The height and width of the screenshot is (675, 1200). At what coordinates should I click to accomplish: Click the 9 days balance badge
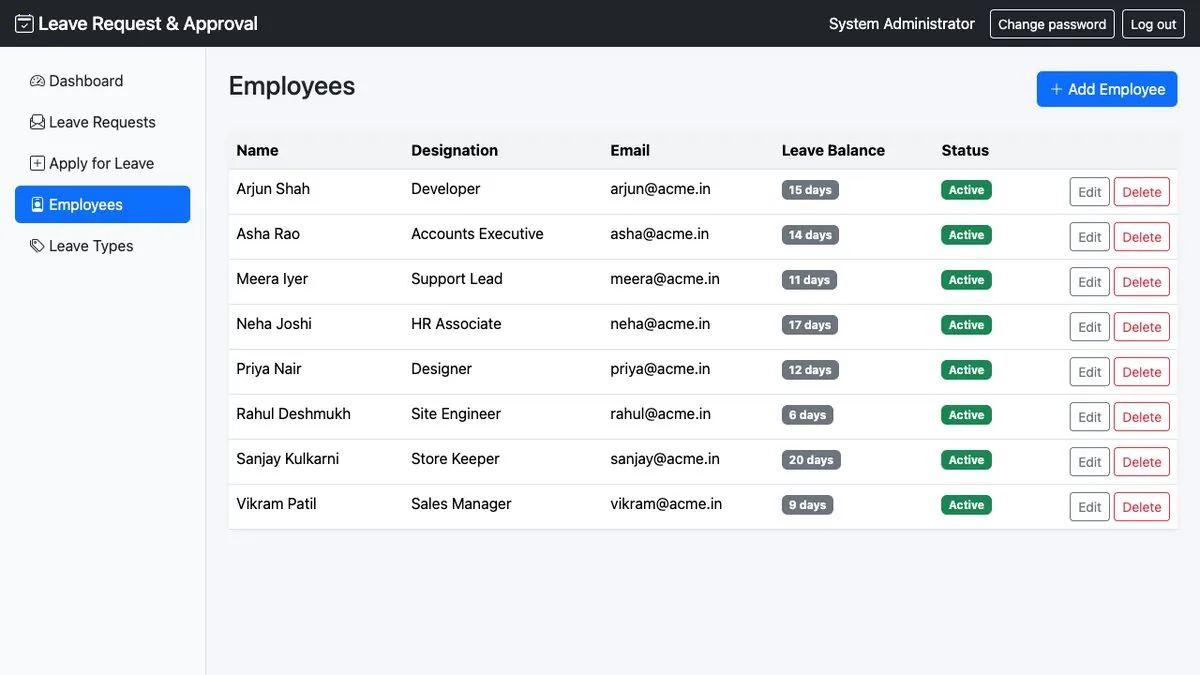coord(807,505)
